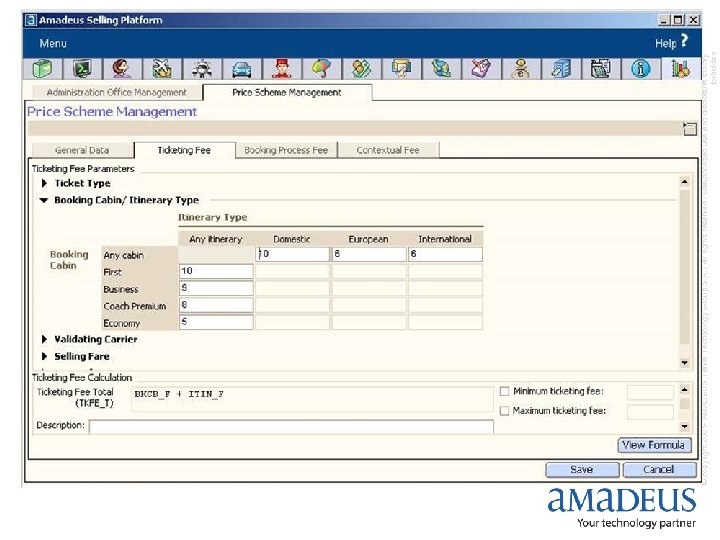Click the Amadeus app icon in title bar
720x540 pixels.
tap(31, 20)
